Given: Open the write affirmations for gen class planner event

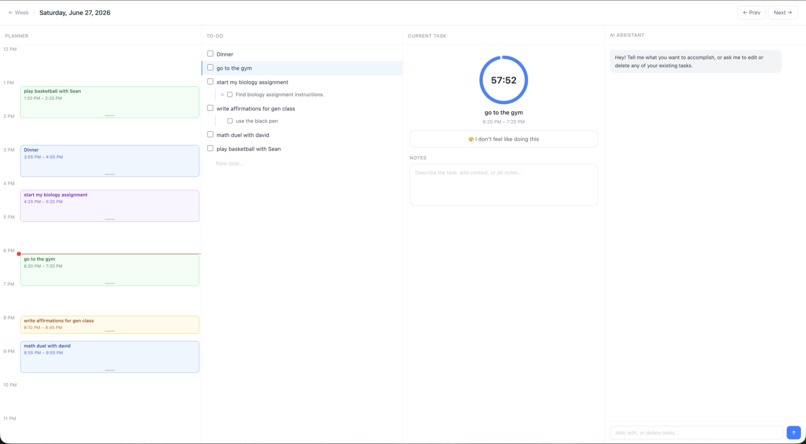Looking at the screenshot, I should coord(109,325).
